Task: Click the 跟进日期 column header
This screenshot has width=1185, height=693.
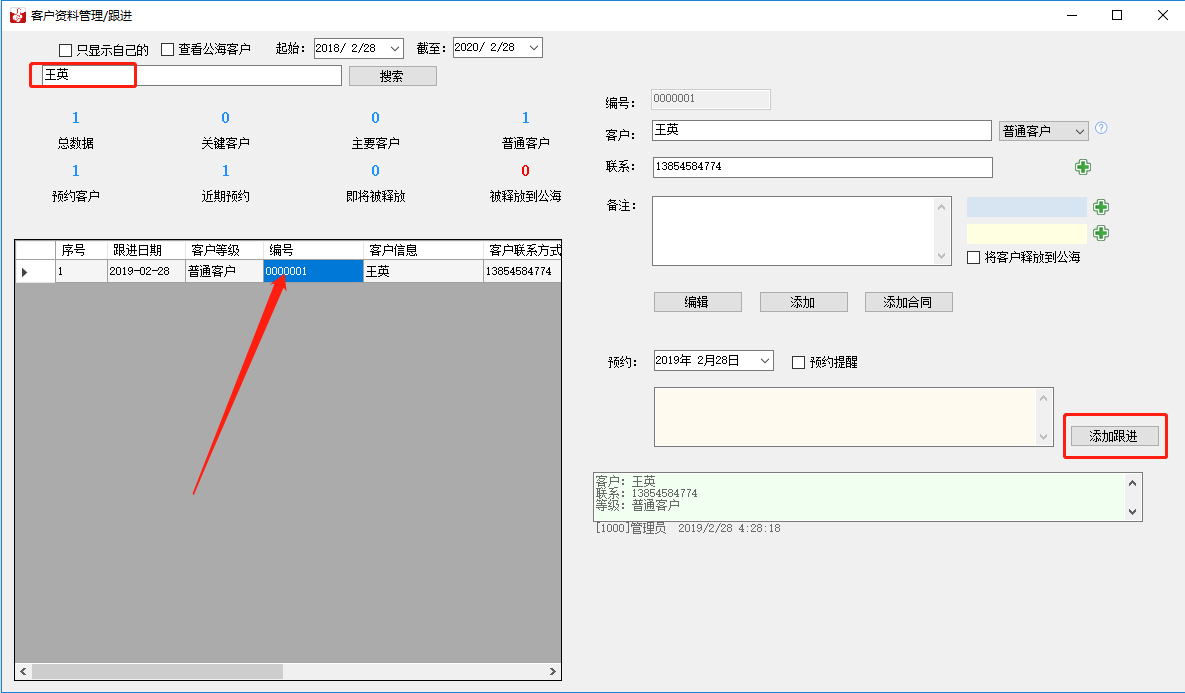Action: 146,250
